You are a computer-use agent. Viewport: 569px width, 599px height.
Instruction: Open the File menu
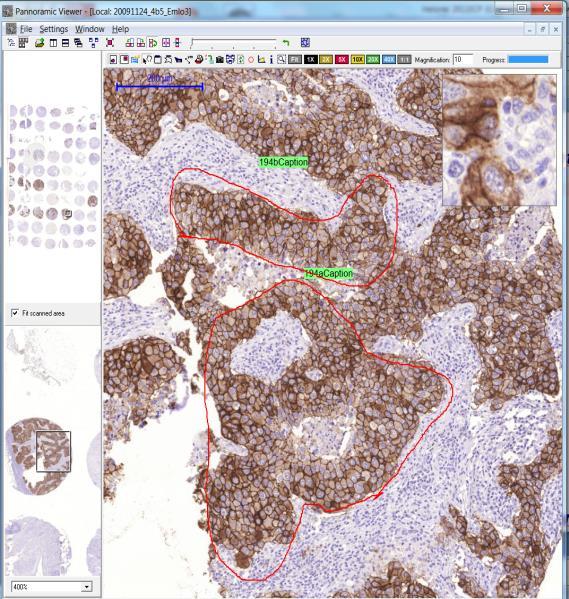[26, 29]
